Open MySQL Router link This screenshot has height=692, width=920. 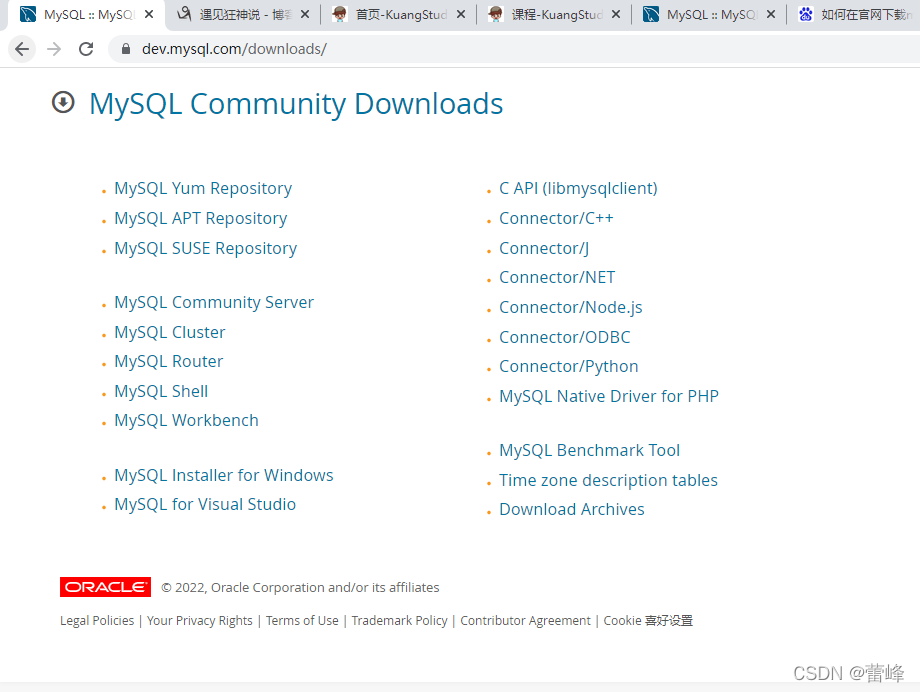coord(169,361)
